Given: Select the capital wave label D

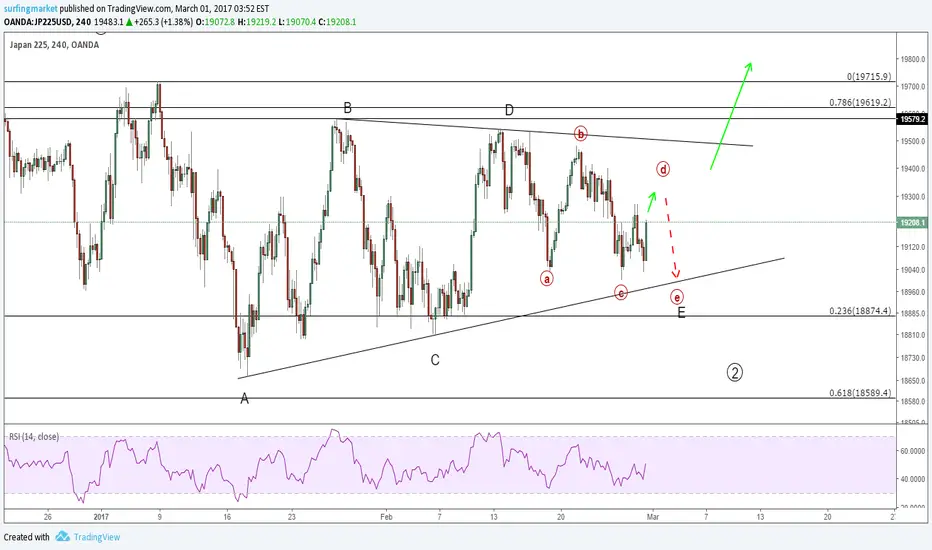Looking at the screenshot, I should coord(509,110).
